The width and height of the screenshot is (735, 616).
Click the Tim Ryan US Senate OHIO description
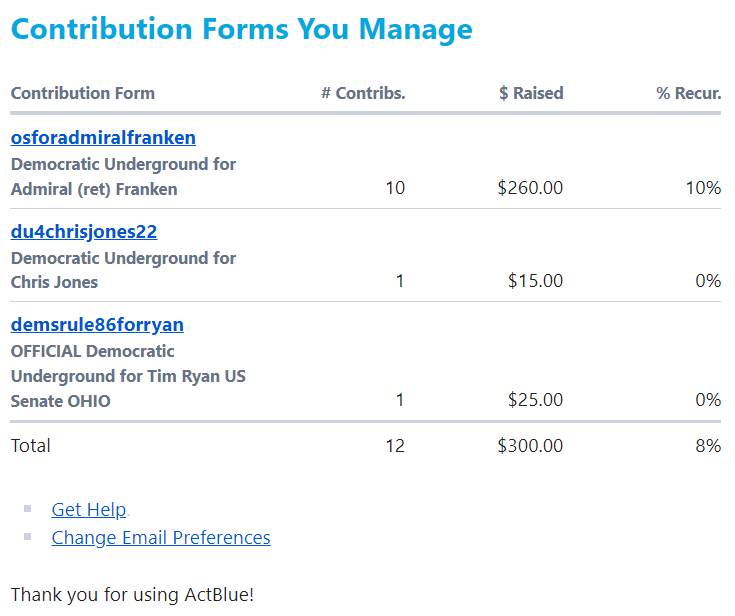128,376
